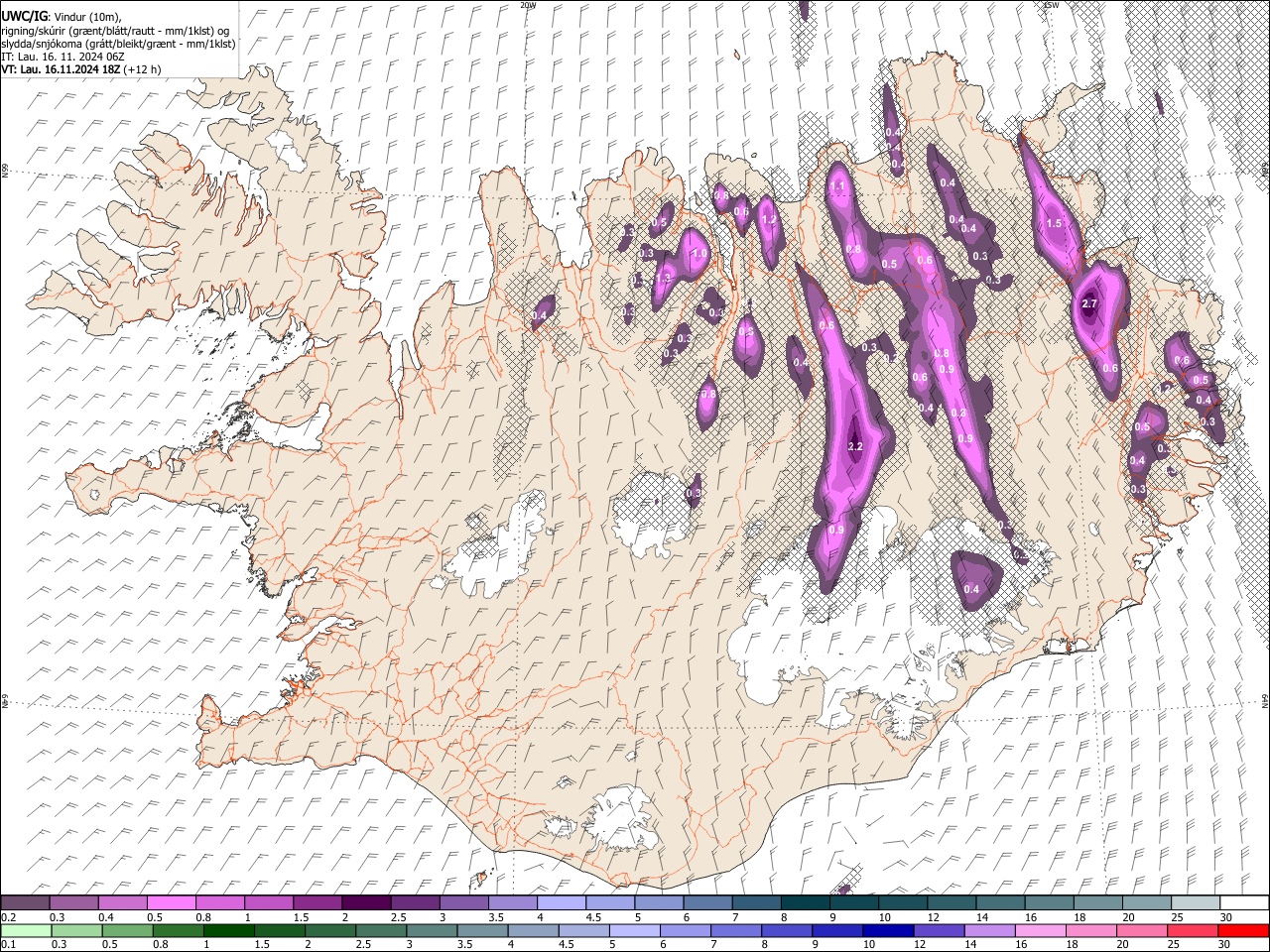Click the light periwinkle 4–4.5 swatch in upper scale
This screenshot has width=1270, height=952.
coord(561,903)
